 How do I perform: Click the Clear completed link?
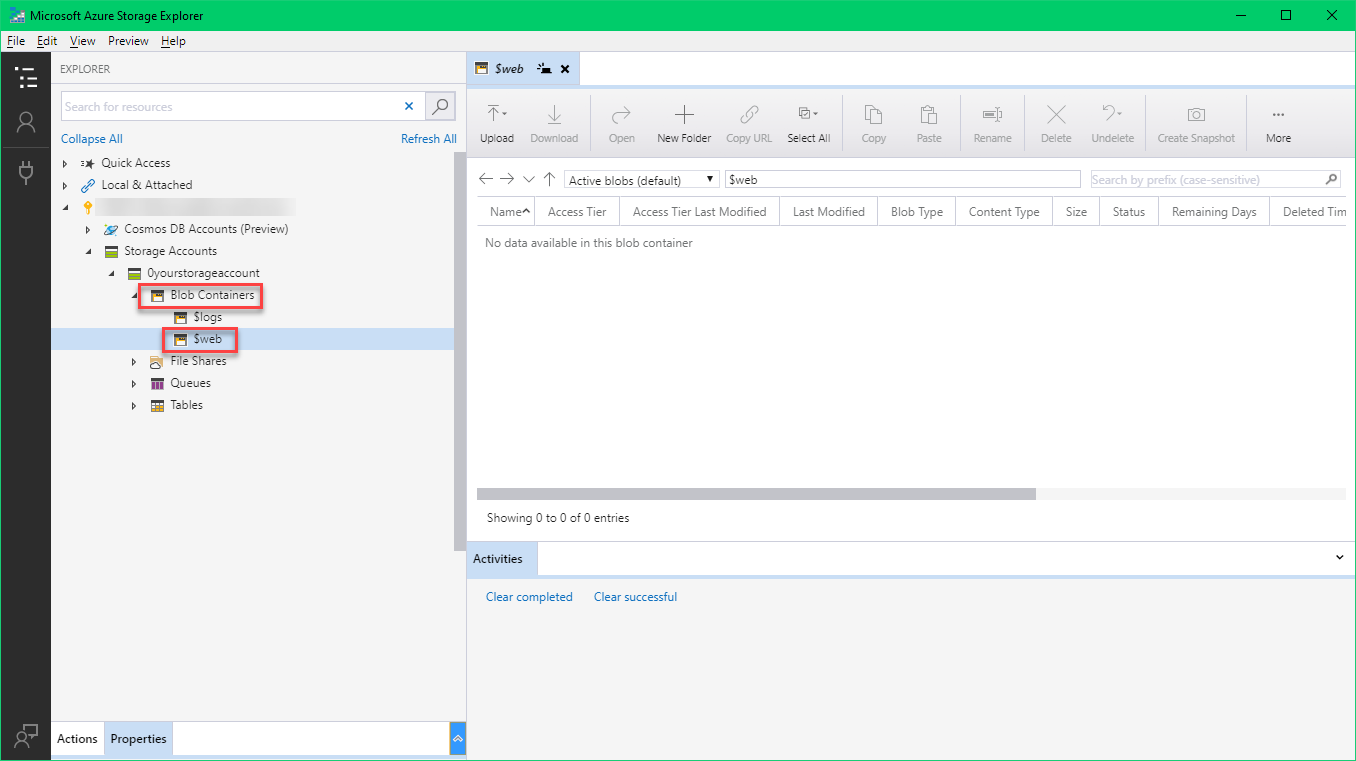coord(529,597)
